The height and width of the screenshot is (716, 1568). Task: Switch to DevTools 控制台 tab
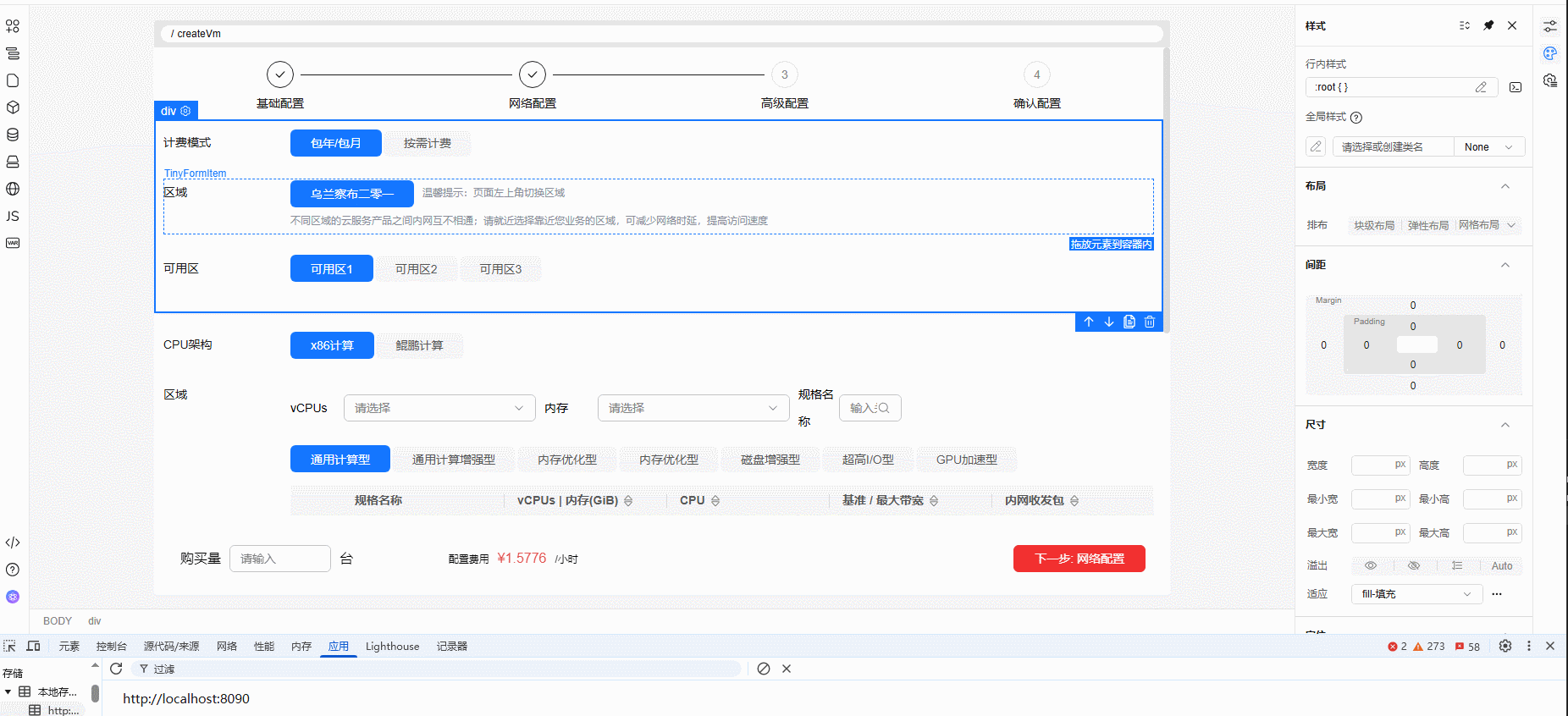112,646
